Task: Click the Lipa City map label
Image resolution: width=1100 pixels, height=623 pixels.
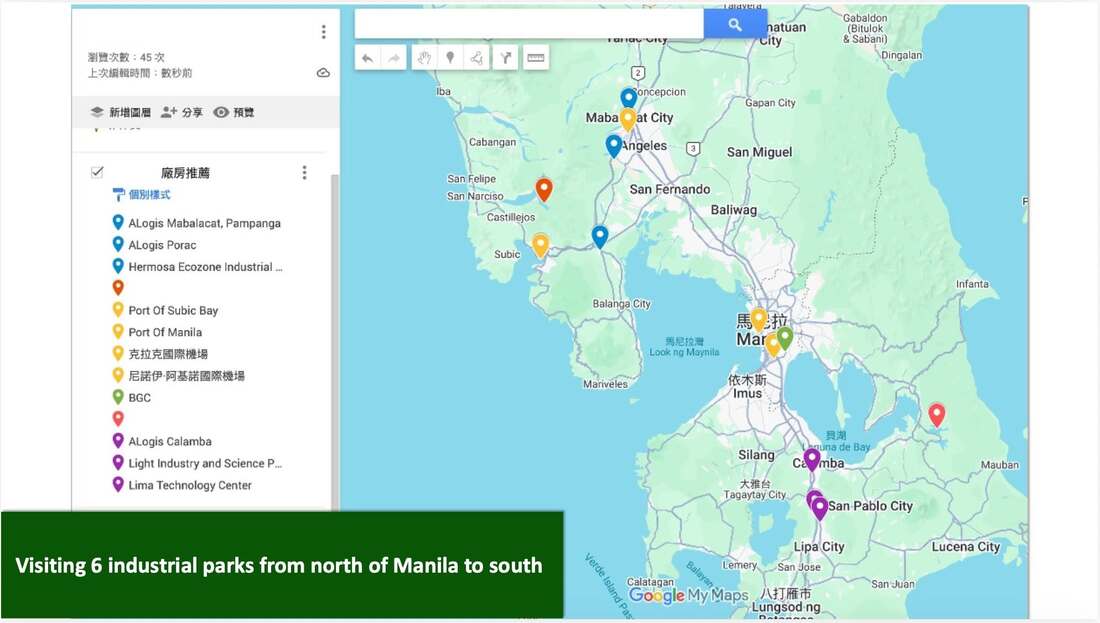Action: point(819,547)
